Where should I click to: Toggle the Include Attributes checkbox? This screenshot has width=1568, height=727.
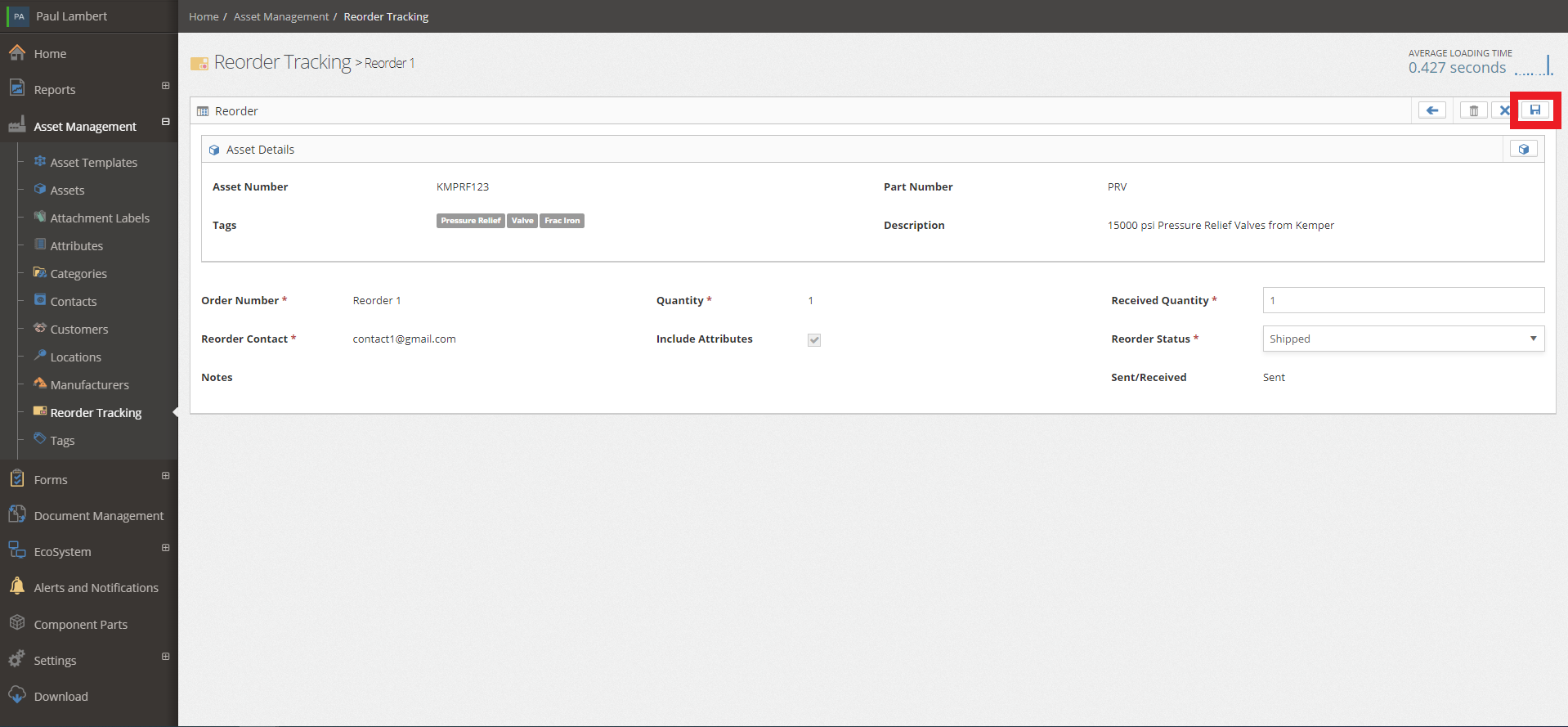(x=814, y=340)
